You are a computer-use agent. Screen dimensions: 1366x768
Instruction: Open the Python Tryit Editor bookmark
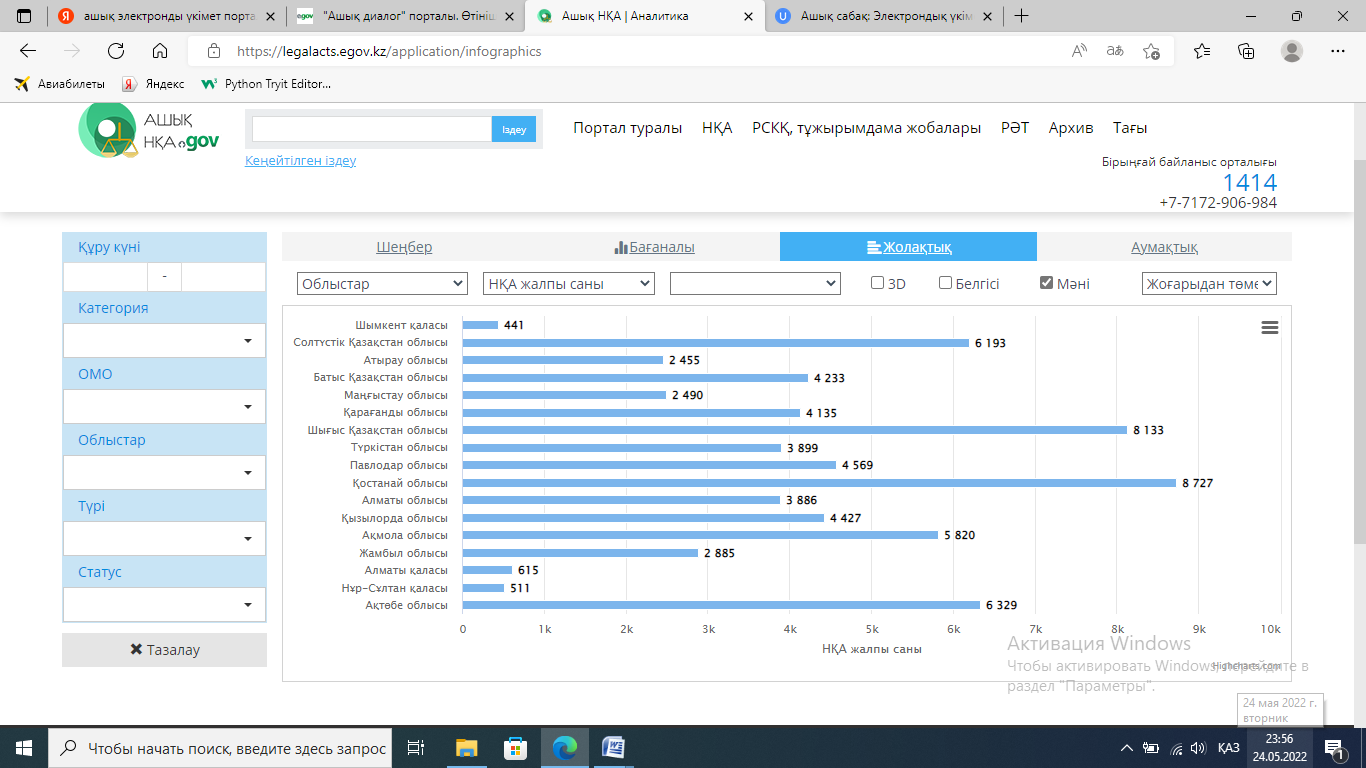click(266, 84)
